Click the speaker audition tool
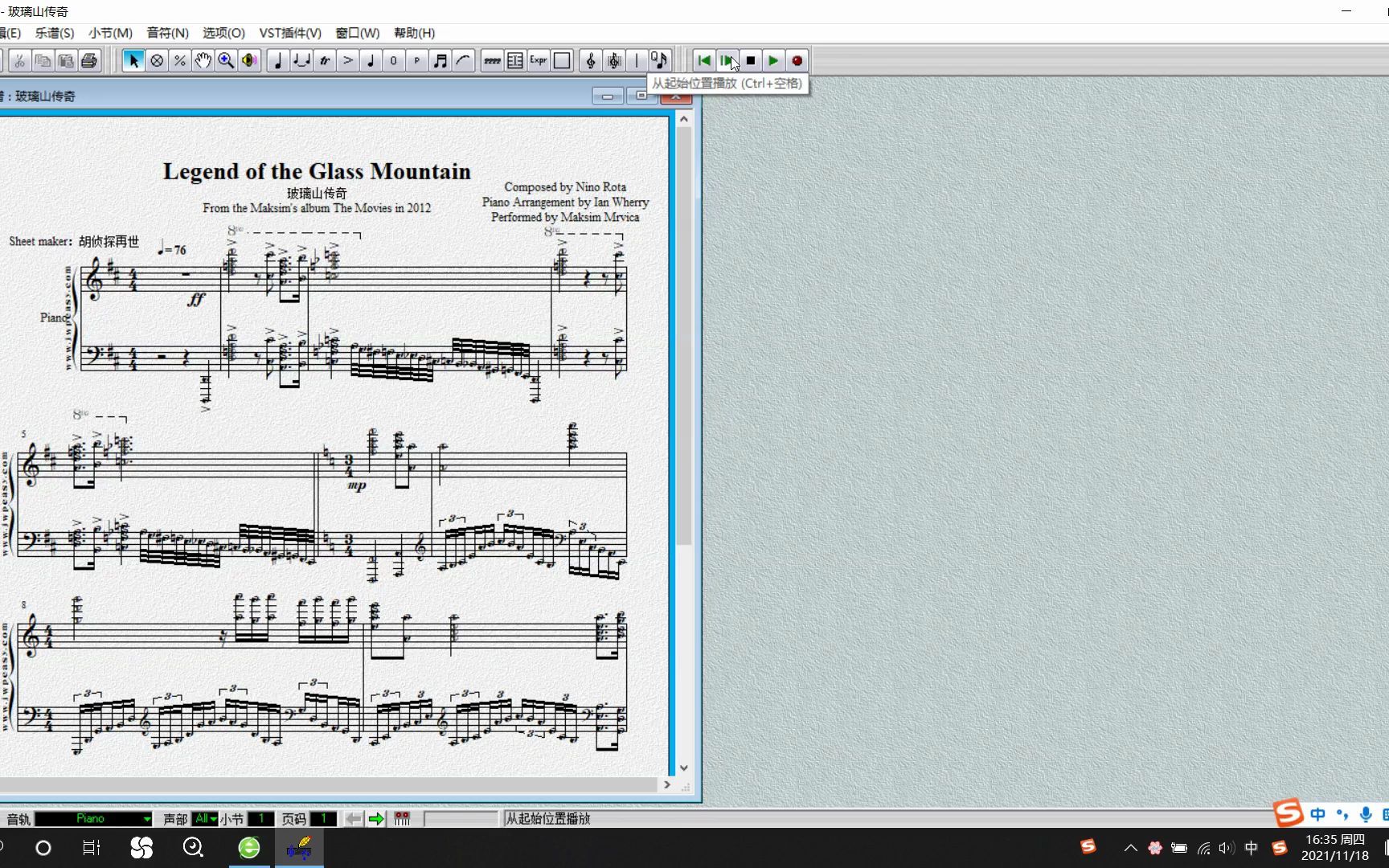Viewport: 1389px width, 868px height. (250, 60)
